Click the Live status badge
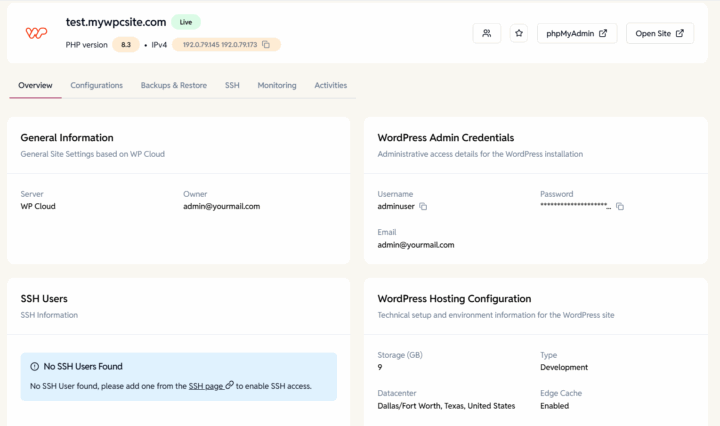Viewport: 720px width, 426px height. [186, 22]
